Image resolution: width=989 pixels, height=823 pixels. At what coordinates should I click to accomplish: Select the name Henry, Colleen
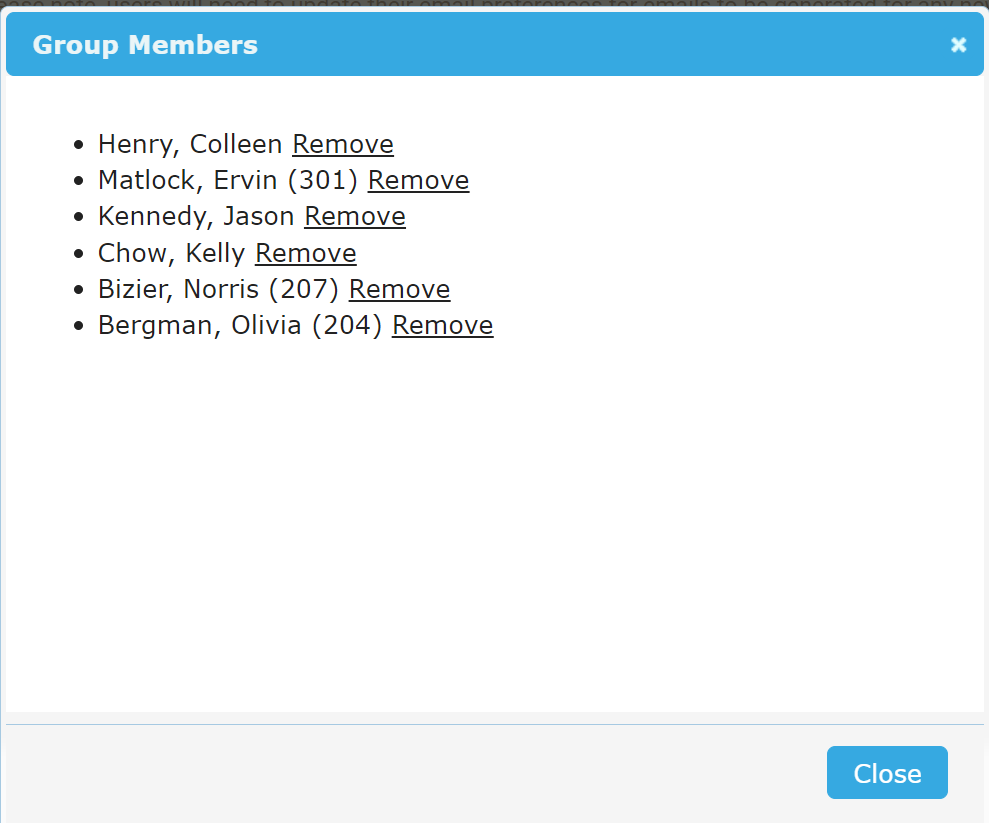tap(190, 144)
